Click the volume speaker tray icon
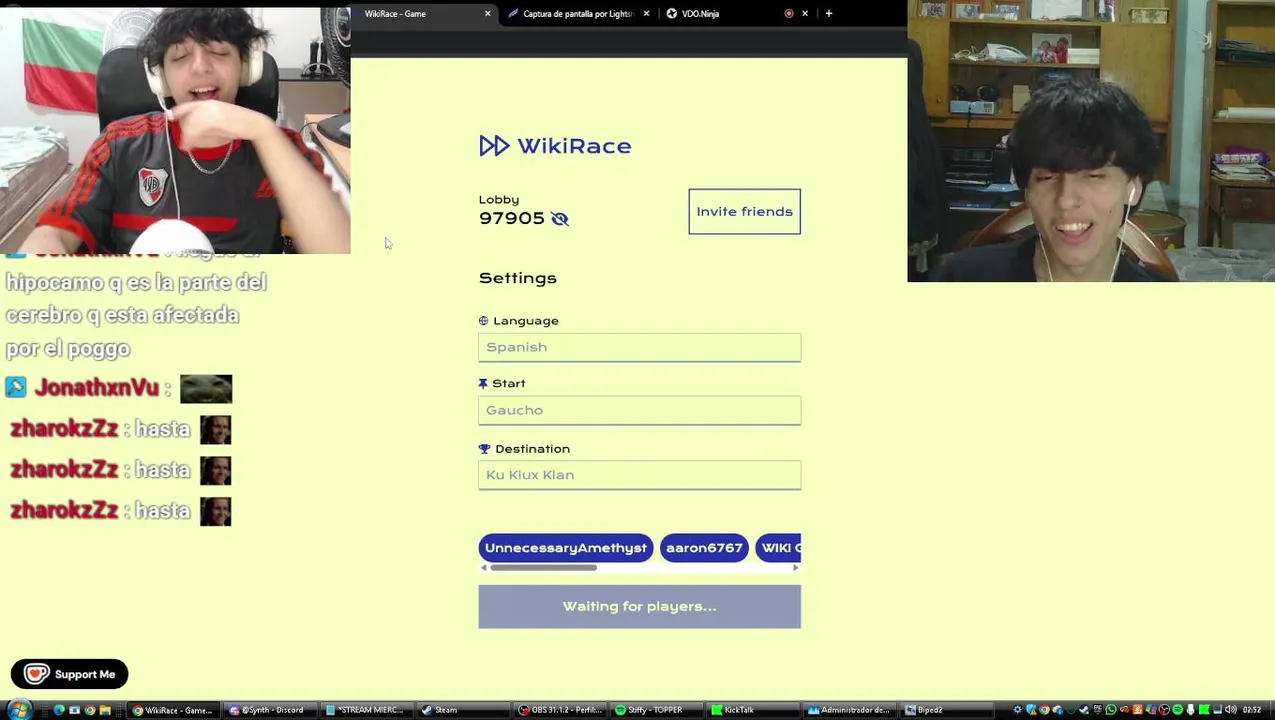This screenshot has height=720, width=1275. coord(1233,710)
